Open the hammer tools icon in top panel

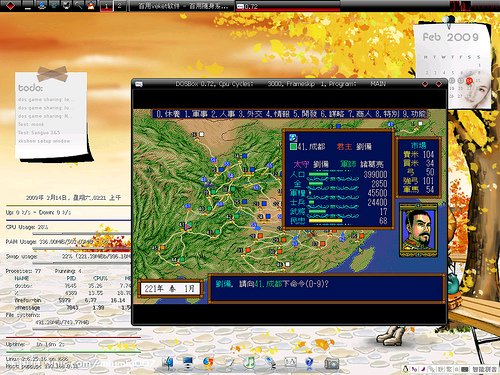78,5
